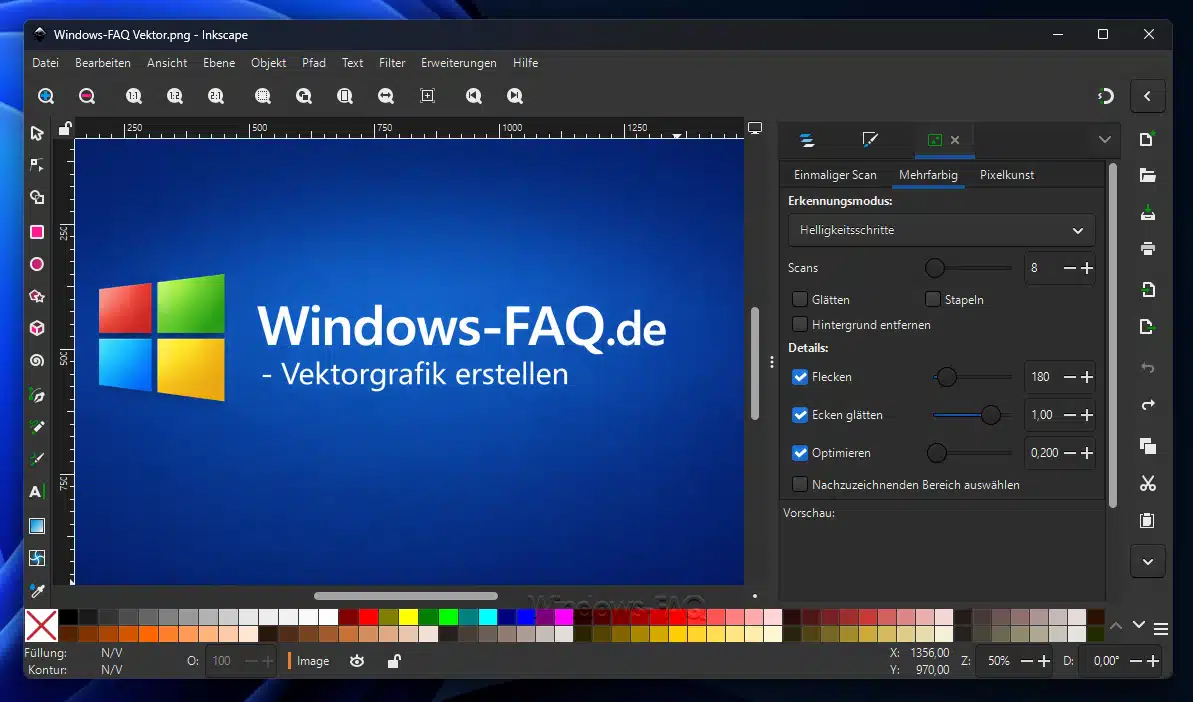This screenshot has width=1193, height=702.
Task: Click the Ecken glätten slider
Action: [972, 415]
